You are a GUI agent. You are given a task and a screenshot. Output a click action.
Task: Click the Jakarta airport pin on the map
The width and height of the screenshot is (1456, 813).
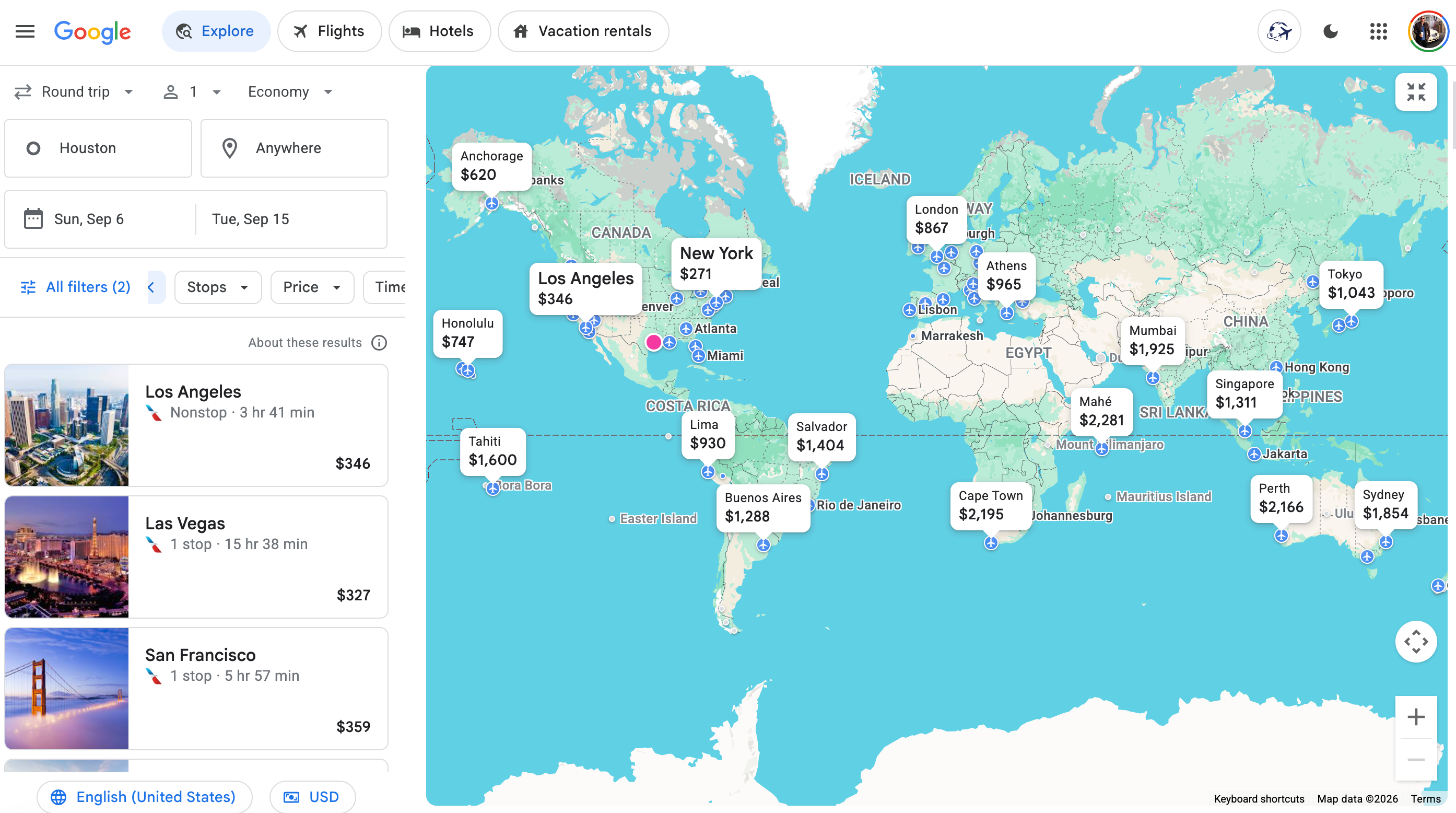coord(1254,454)
